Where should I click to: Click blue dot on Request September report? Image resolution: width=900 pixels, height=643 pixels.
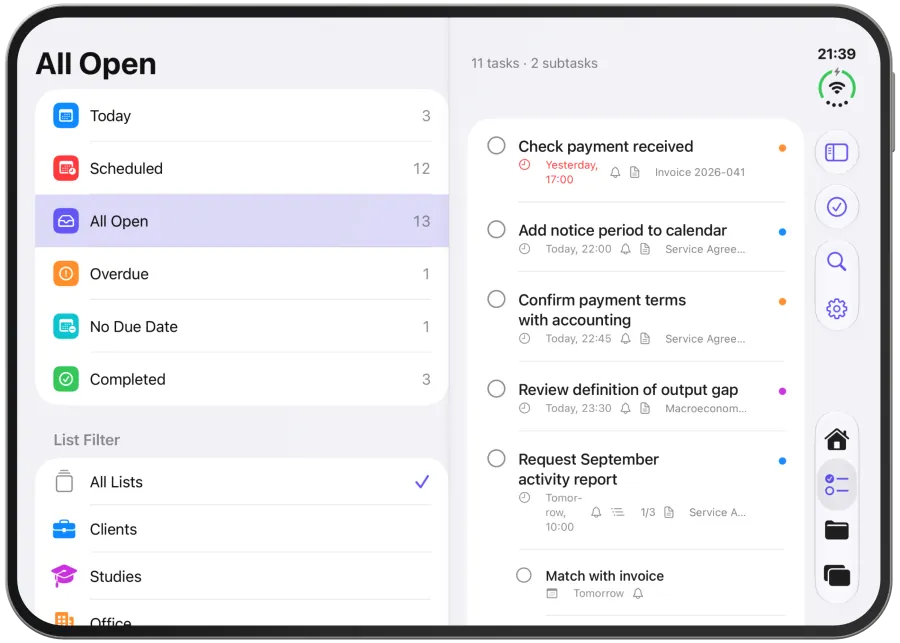click(782, 461)
